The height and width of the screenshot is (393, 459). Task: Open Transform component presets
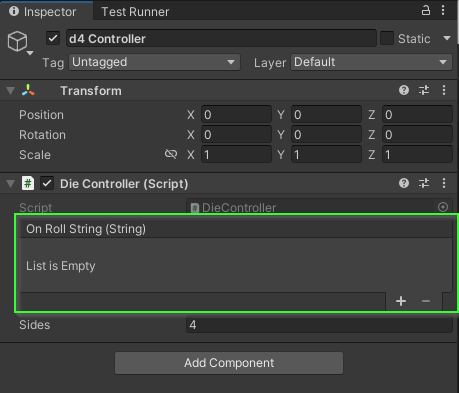tap(424, 90)
